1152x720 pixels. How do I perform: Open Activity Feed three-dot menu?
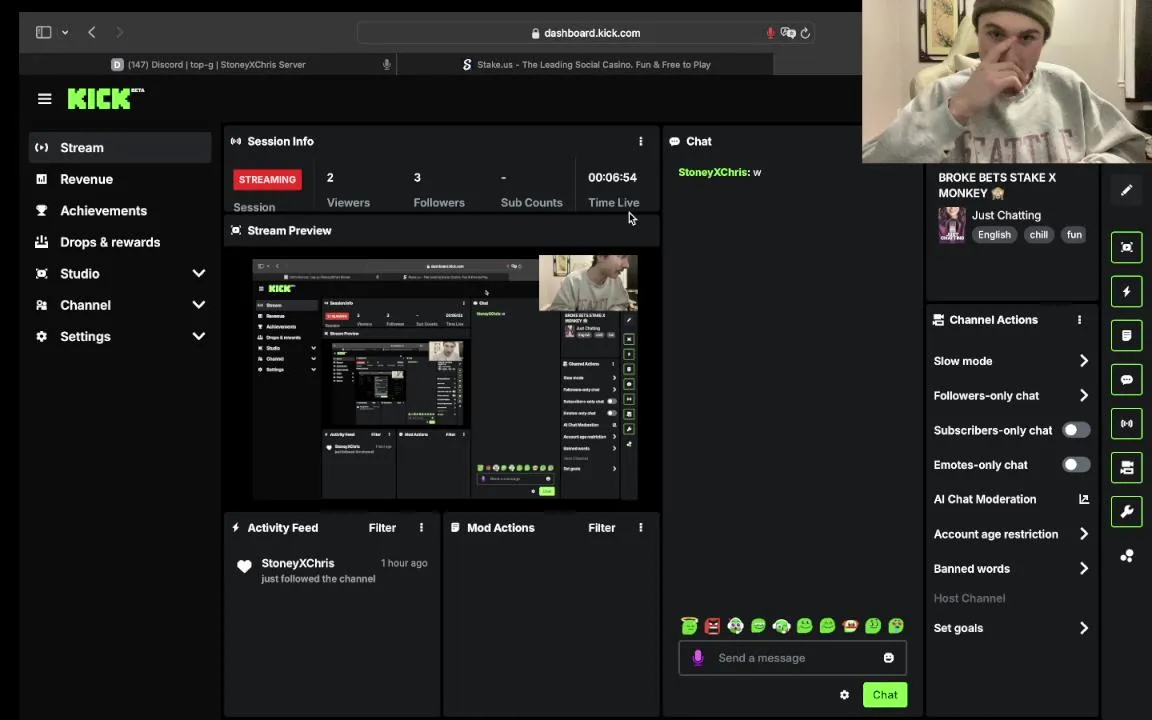pyautogui.click(x=421, y=528)
